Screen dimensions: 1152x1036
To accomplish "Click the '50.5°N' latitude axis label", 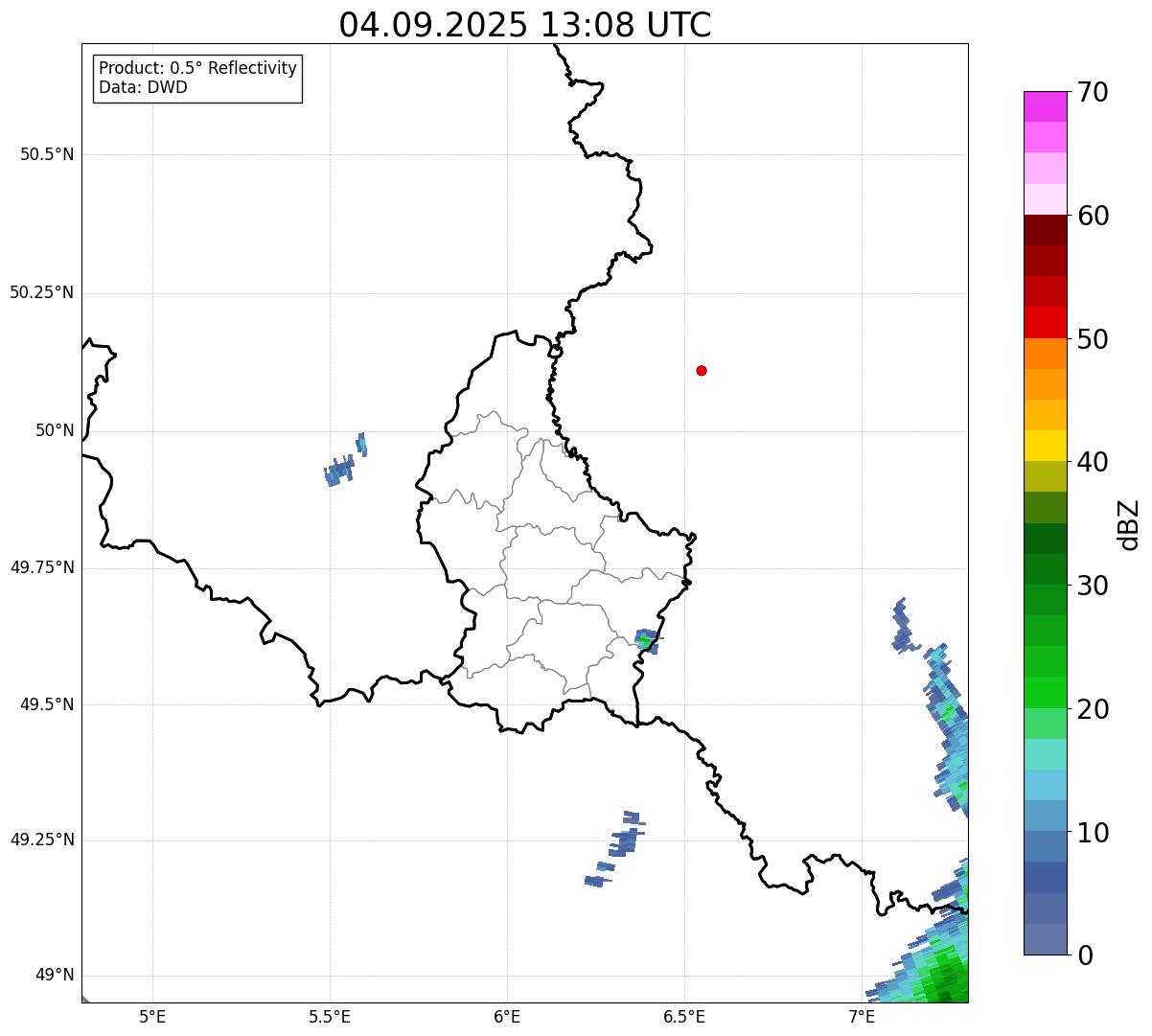I will pyautogui.click(x=47, y=154).
